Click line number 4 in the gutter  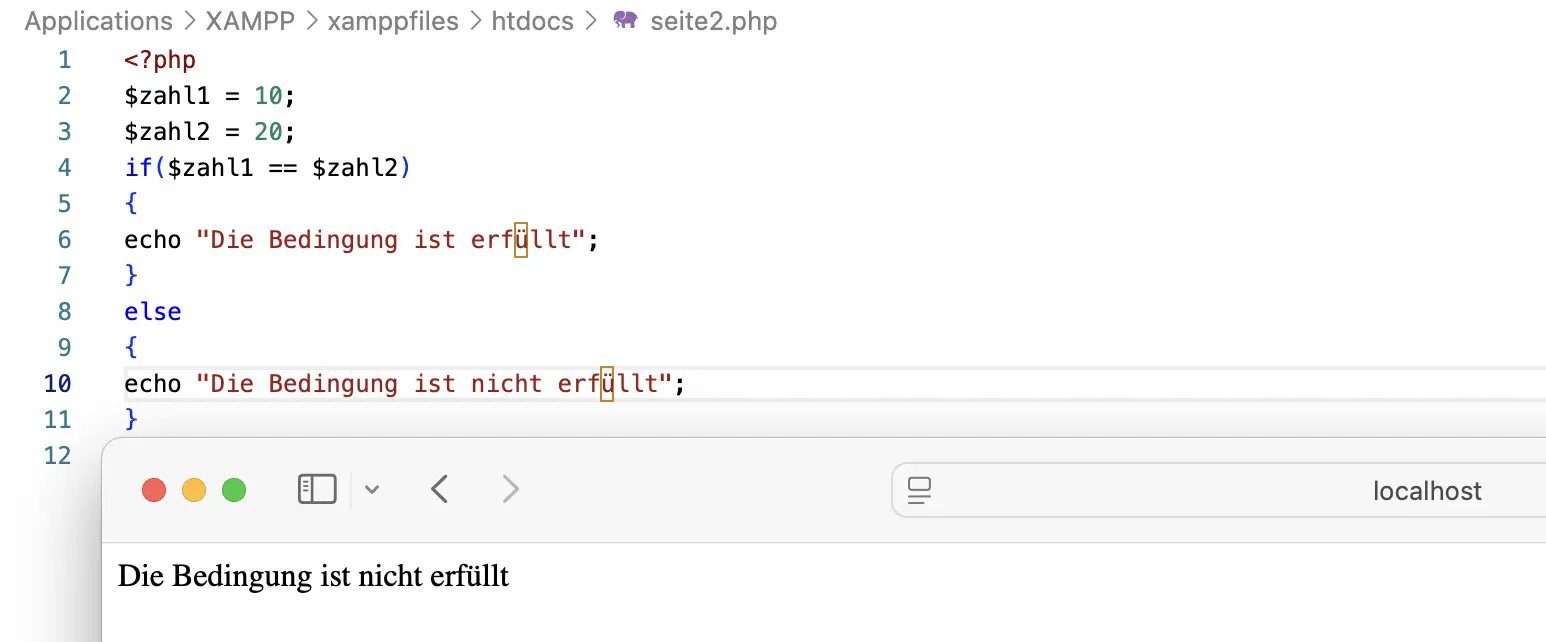tap(65, 167)
